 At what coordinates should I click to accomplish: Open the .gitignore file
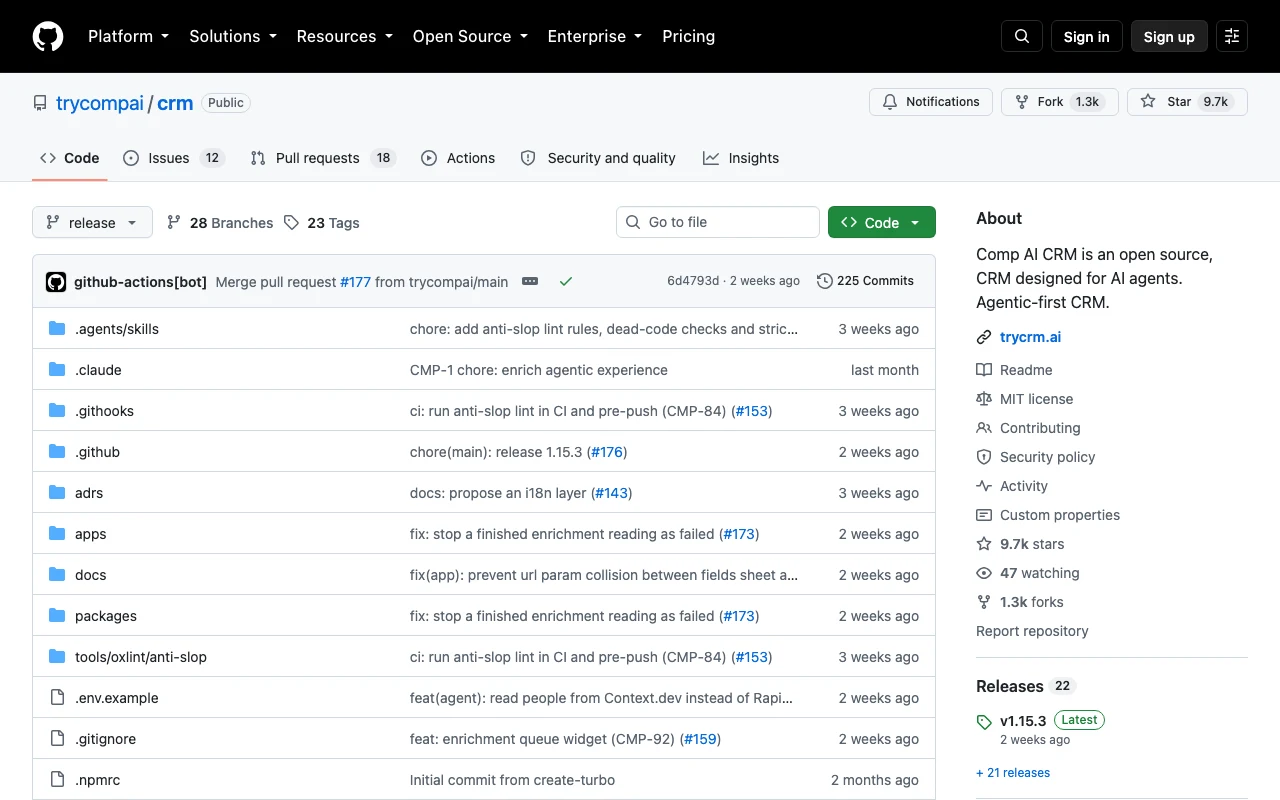click(x=105, y=739)
